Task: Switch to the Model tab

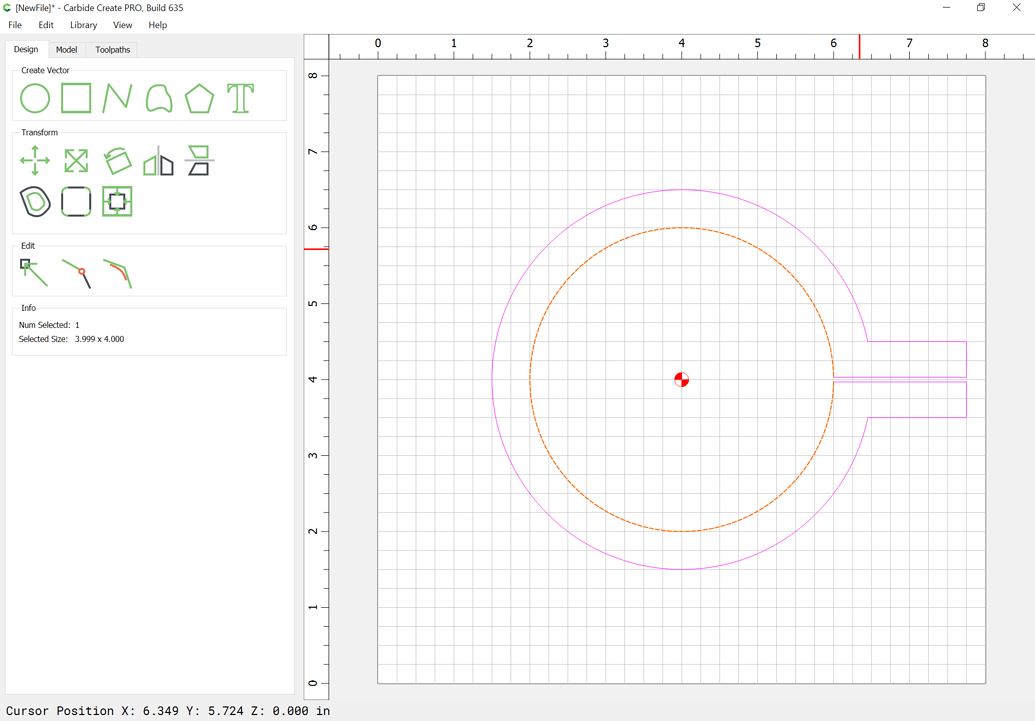Action: (x=66, y=49)
